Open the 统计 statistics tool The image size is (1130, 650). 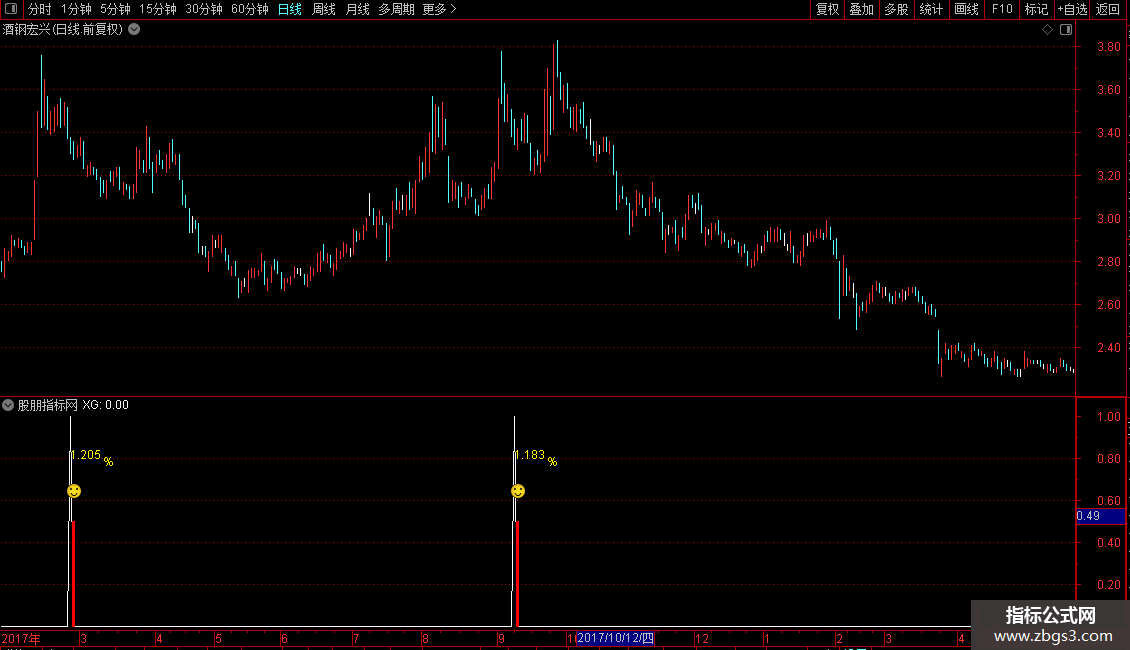[931, 9]
